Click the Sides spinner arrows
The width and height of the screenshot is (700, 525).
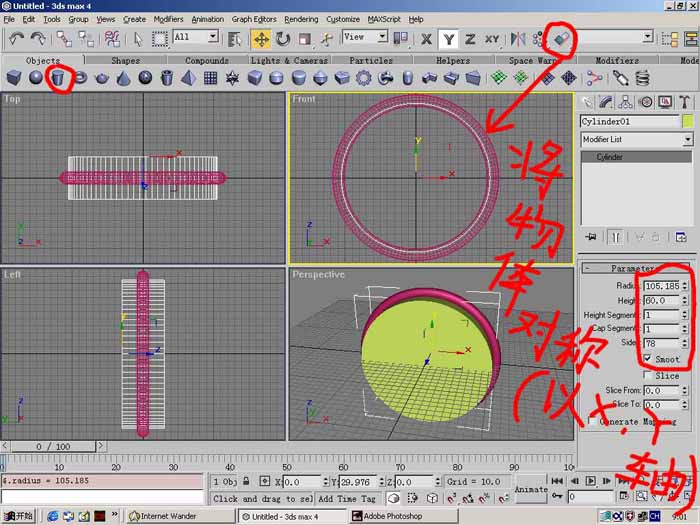[x=685, y=343]
